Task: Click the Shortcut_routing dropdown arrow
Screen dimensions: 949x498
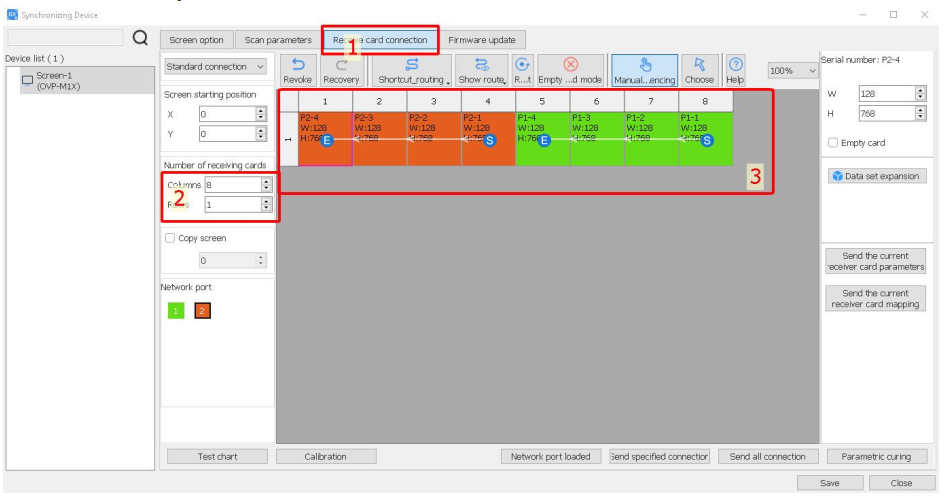Action: 448,82
